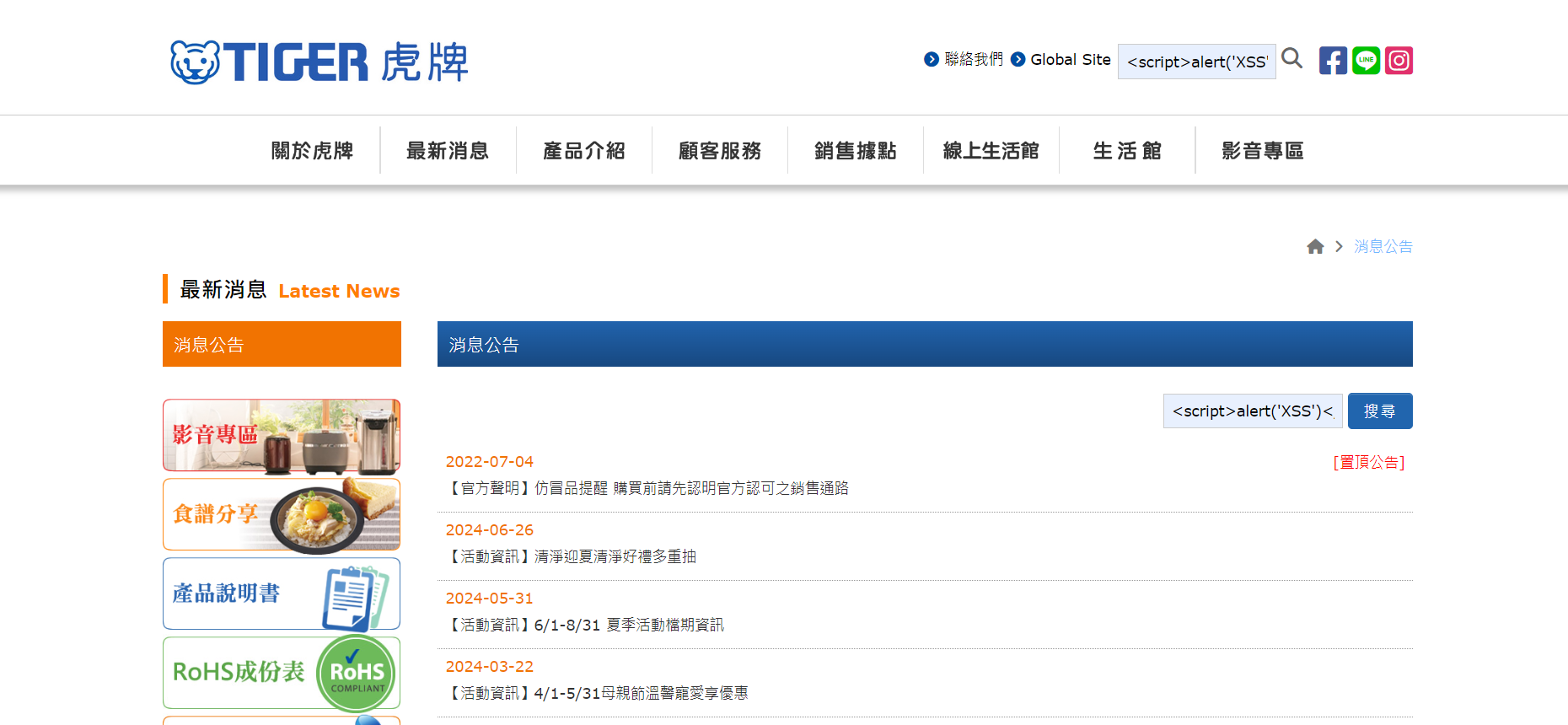
Task: Open the 6/1-8/31 夏季活動檔期資訊 article
Action: coord(584,625)
